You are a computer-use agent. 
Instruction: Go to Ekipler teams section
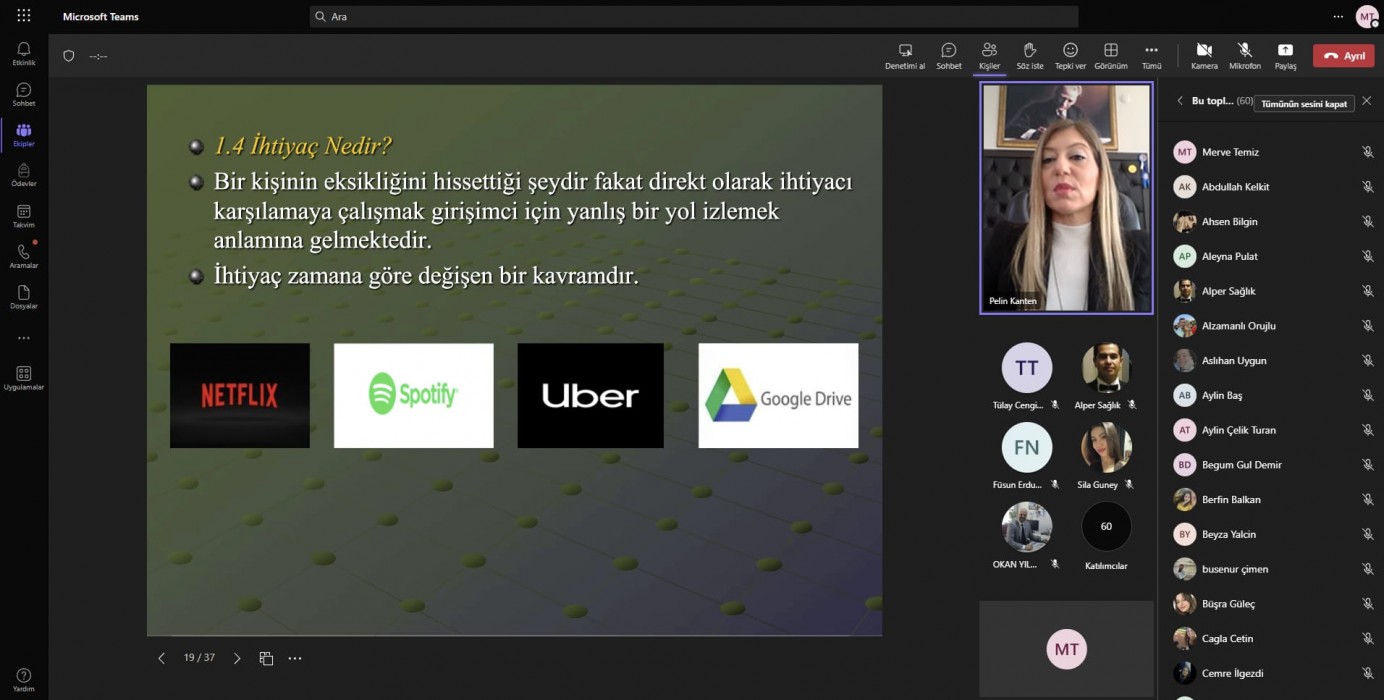24,135
